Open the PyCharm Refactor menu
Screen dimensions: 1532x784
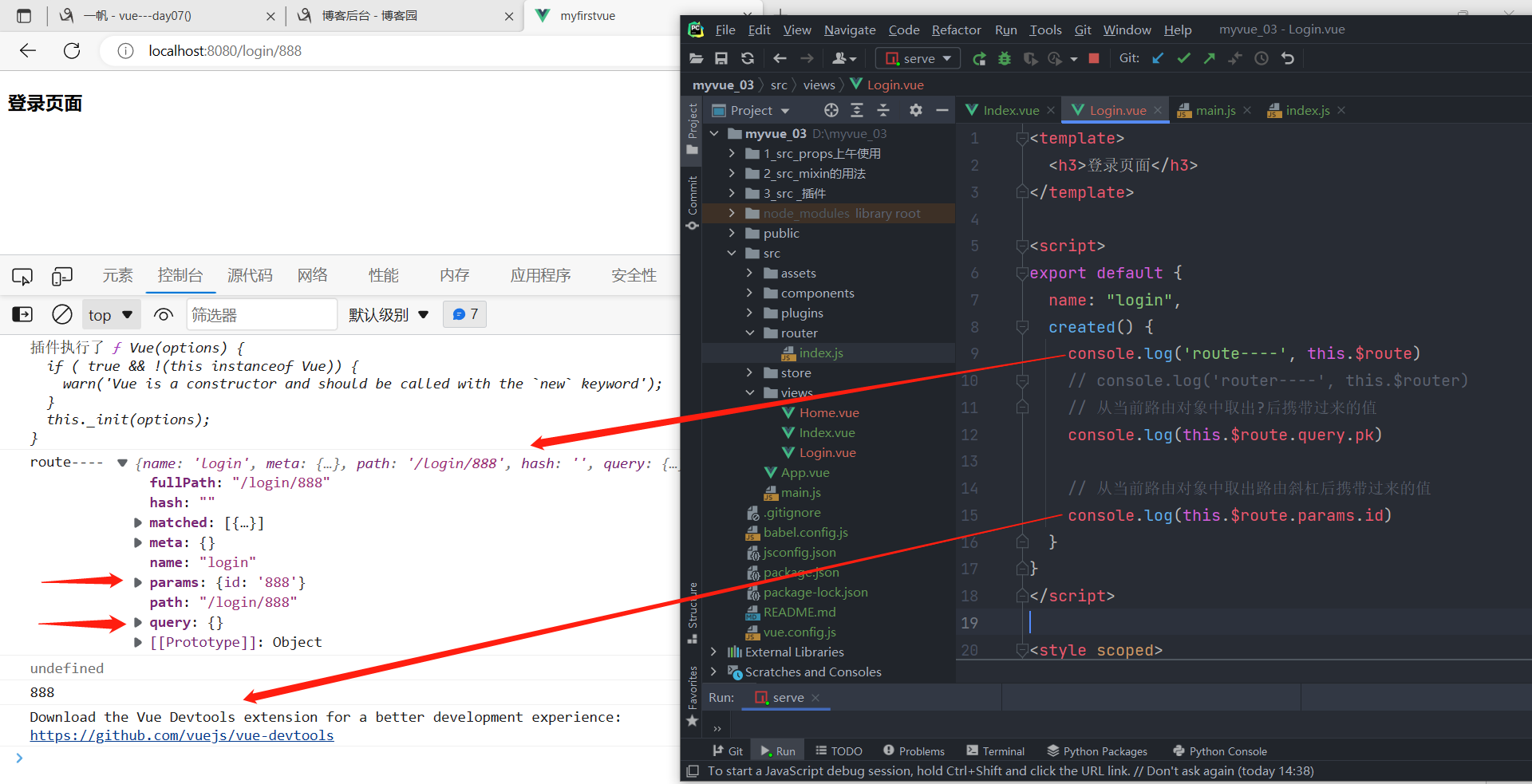pyautogui.click(x=956, y=30)
